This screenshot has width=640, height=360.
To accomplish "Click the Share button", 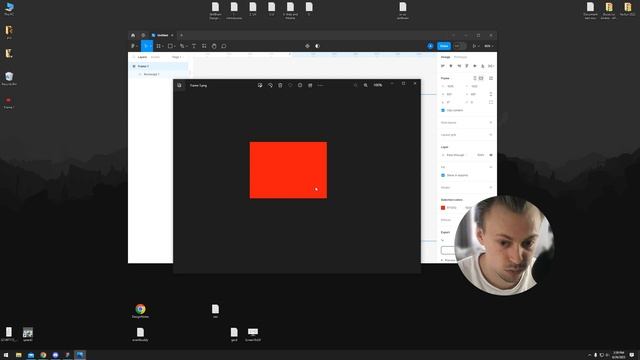I will click(x=444, y=46).
